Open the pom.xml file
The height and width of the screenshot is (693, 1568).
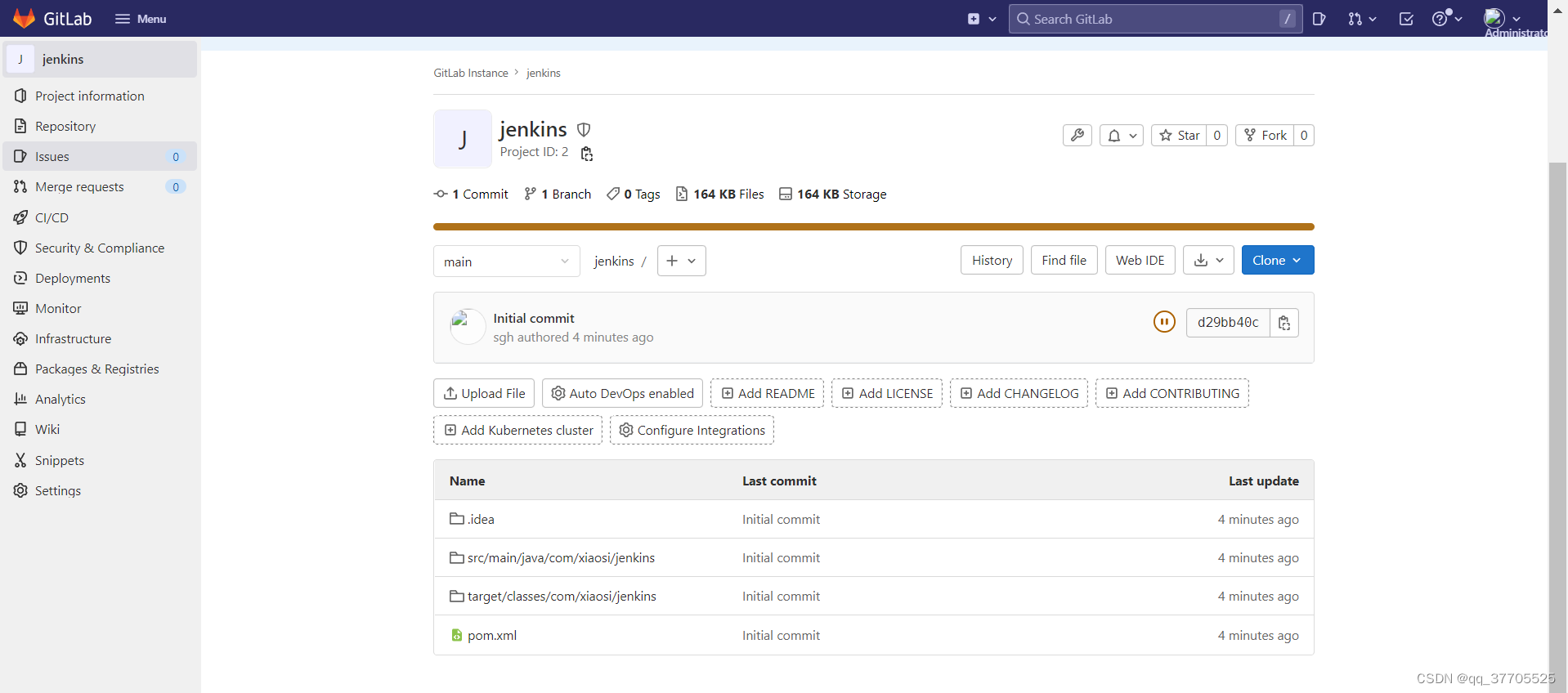pos(491,635)
